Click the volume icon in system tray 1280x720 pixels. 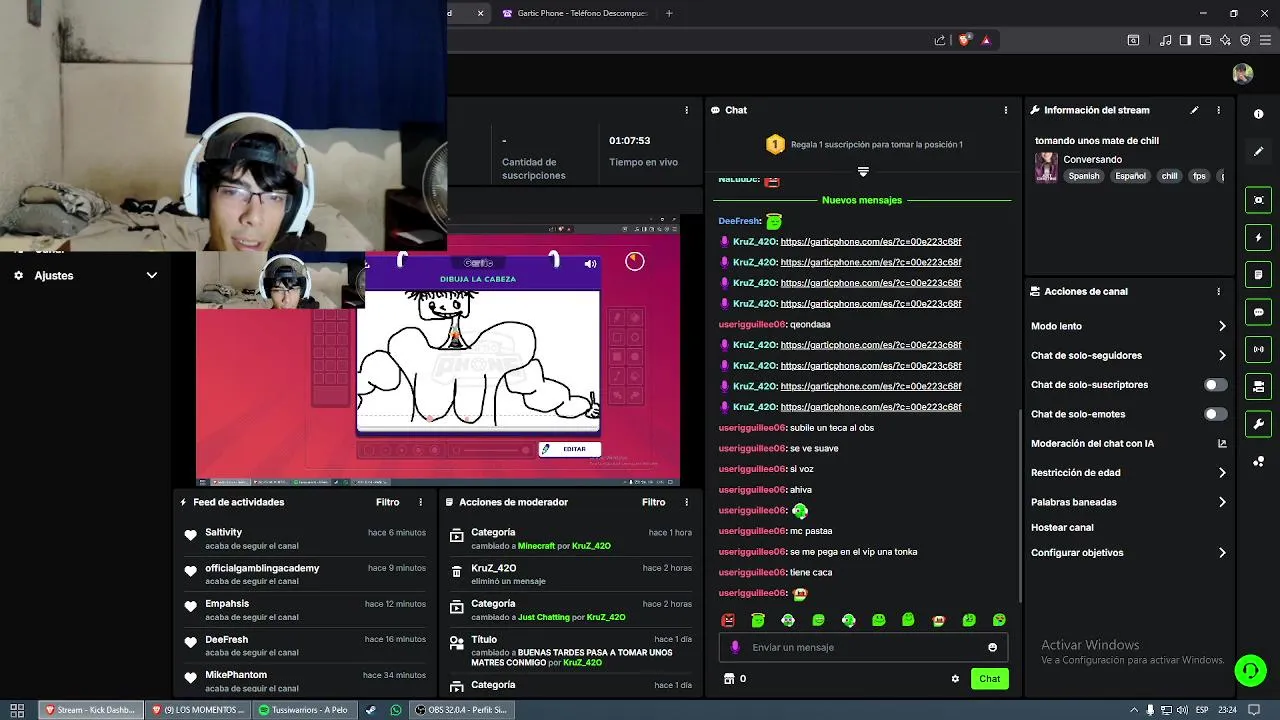pyautogui.click(x=1182, y=710)
